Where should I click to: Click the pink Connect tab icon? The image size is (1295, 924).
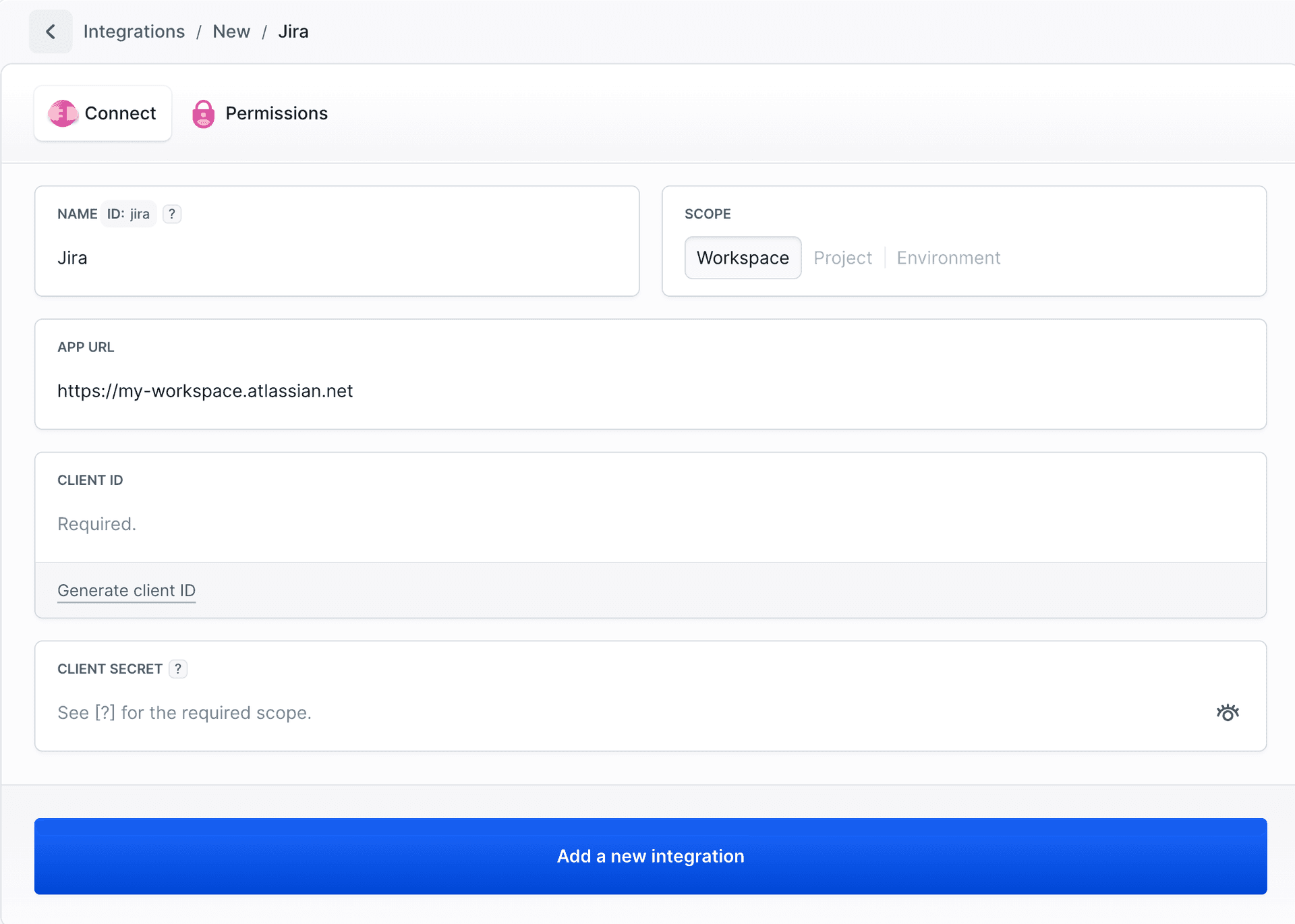(63, 113)
